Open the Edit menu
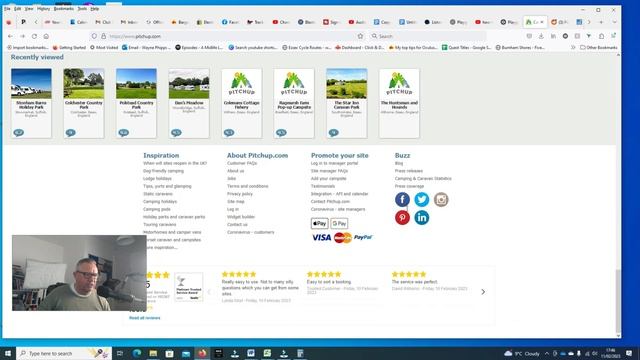 [x=18, y=9]
